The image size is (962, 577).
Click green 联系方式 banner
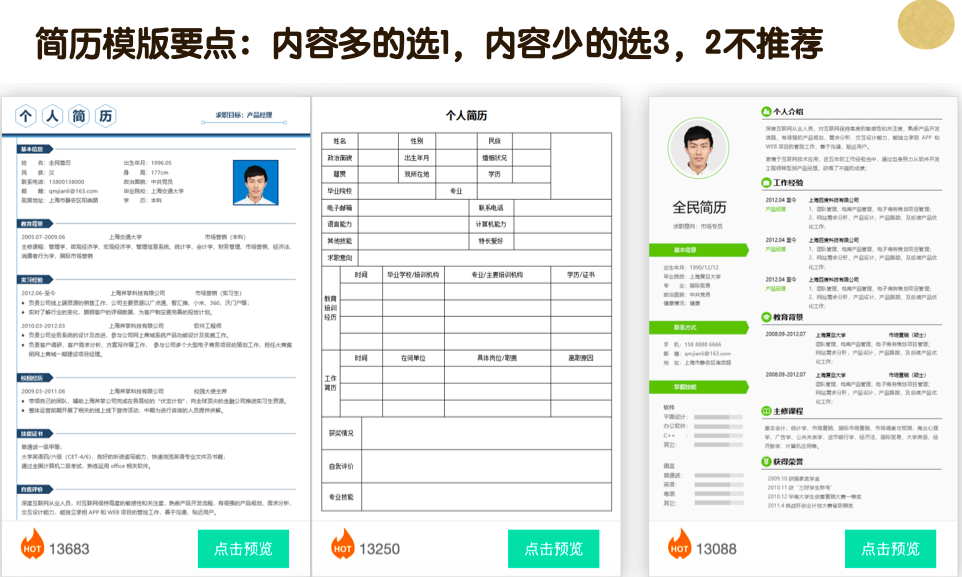(699, 328)
